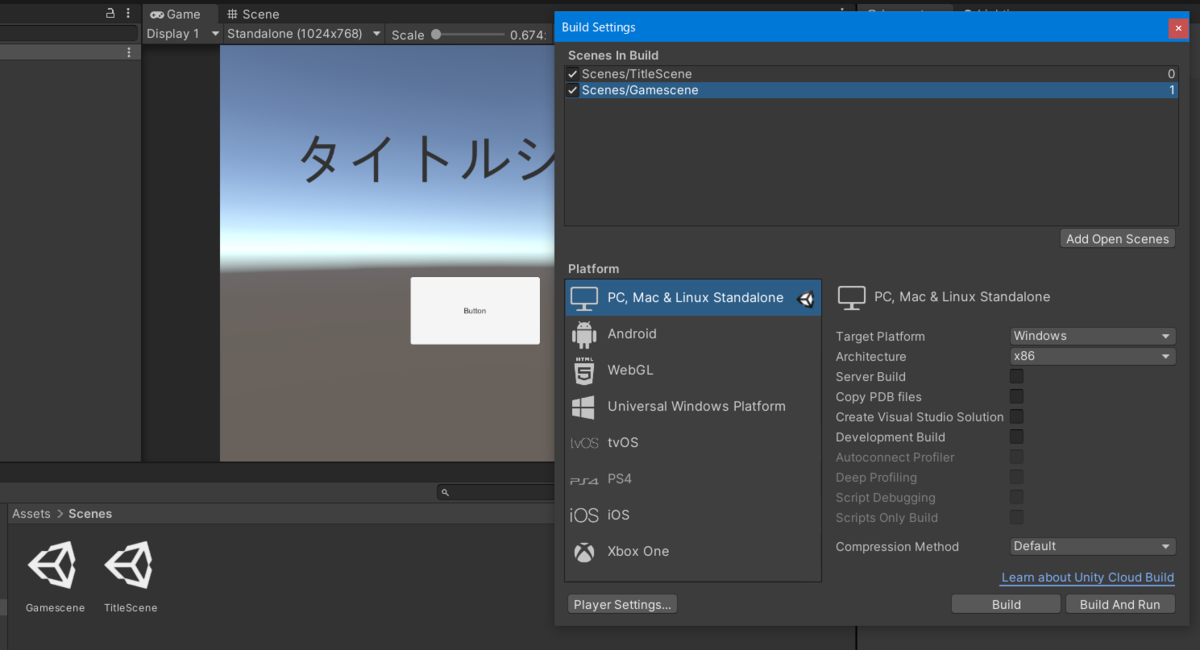Select the PS4 platform icon
1200x650 pixels.
[584, 480]
